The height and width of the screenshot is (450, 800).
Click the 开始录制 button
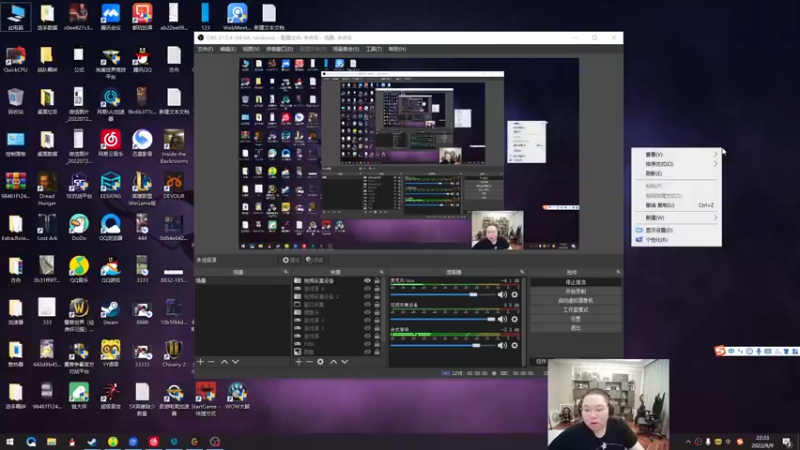click(x=576, y=291)
